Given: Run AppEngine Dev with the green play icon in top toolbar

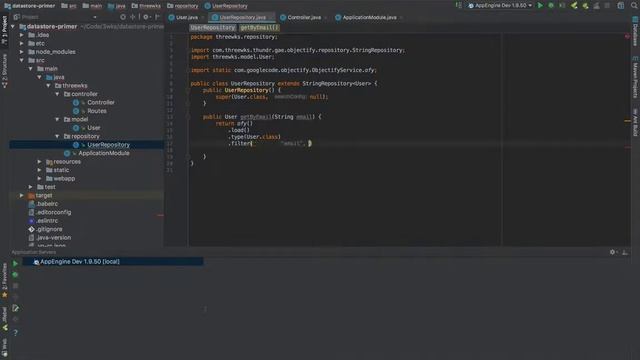Looking at the screenshot, I should [540, 6].
